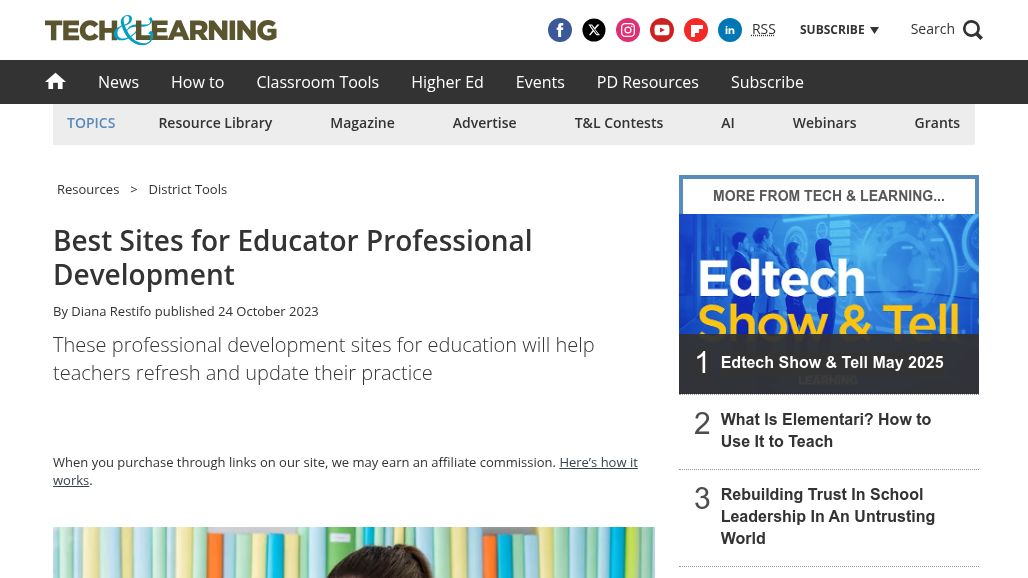Viewport: 1028px width, 578px height.
Task: Select the Higher Ed menu item
Action: [x=447, y=82]
